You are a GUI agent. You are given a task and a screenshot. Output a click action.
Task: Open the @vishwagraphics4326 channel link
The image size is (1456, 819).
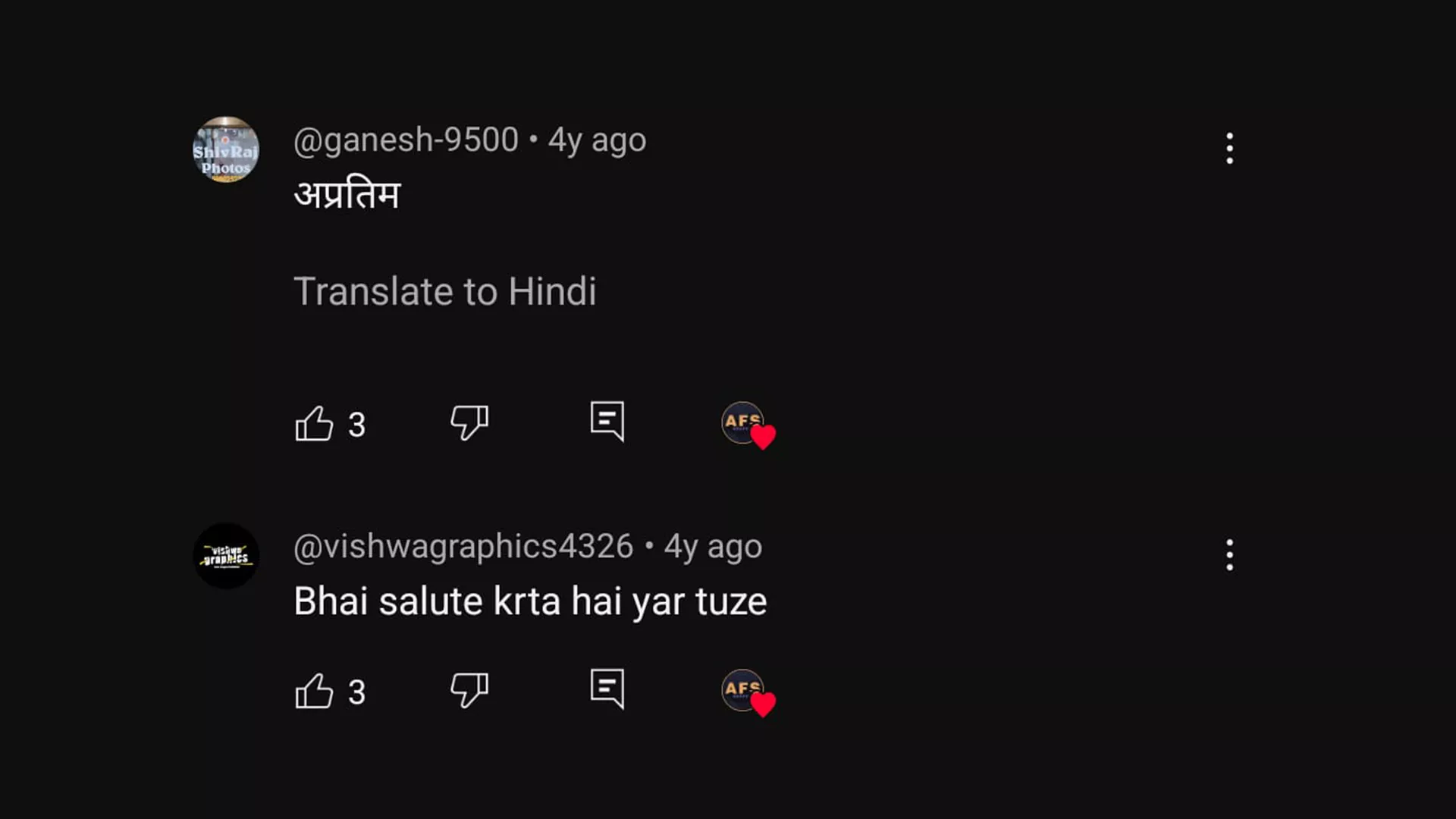(x=463, y=547)
